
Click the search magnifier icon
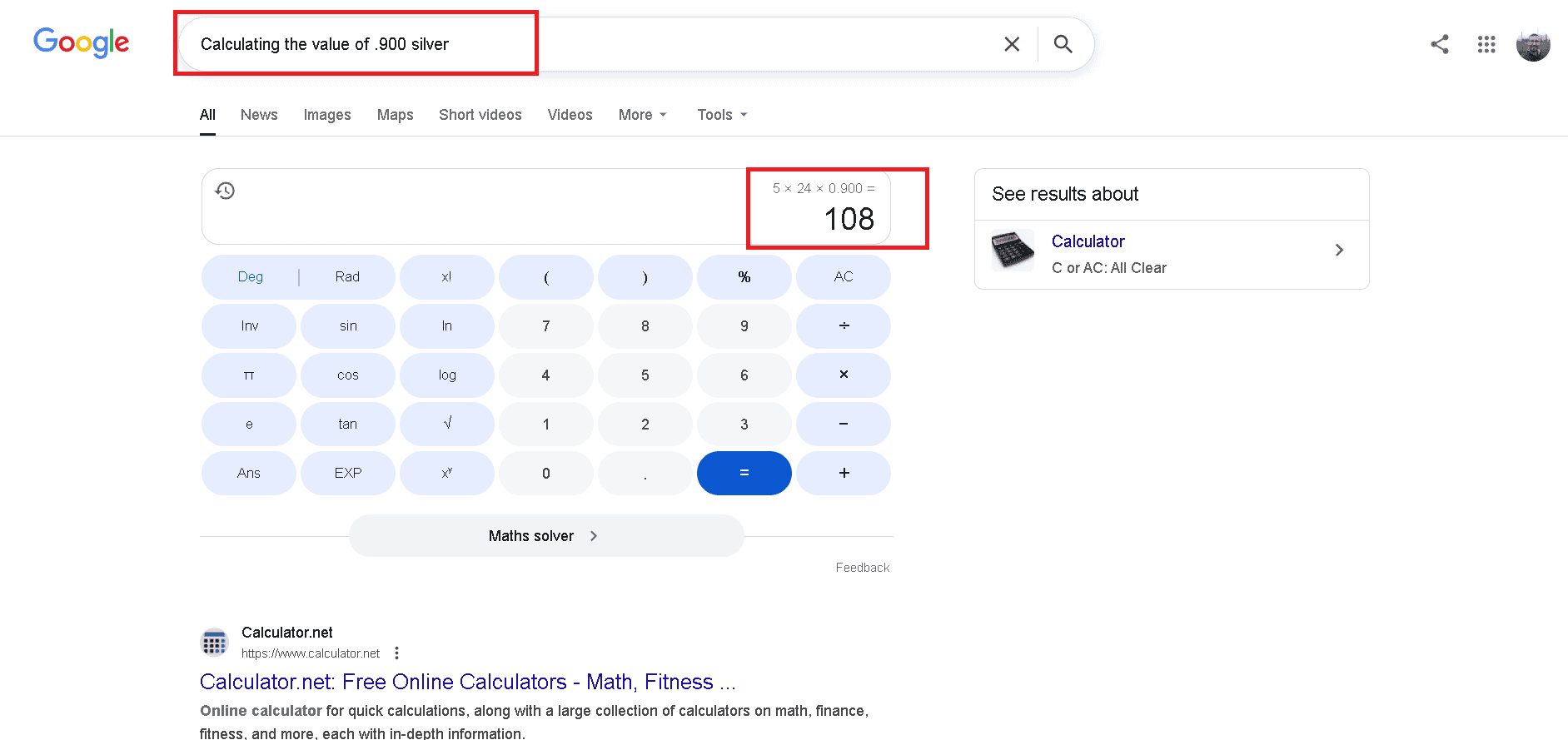coord(1063,44)
